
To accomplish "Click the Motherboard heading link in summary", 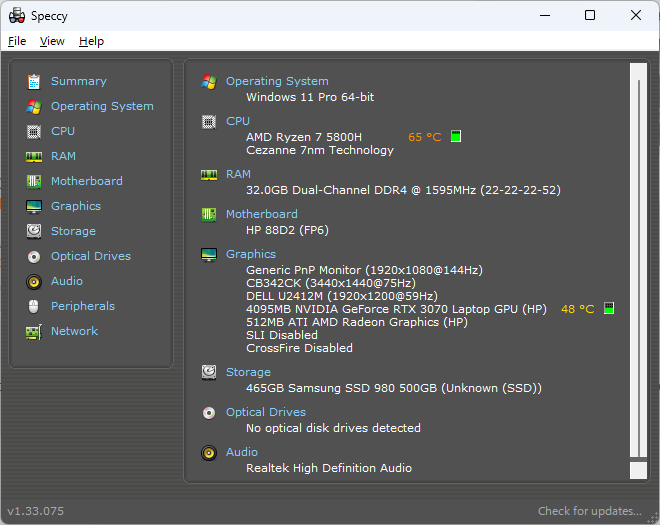I will (x=262, y=214).
